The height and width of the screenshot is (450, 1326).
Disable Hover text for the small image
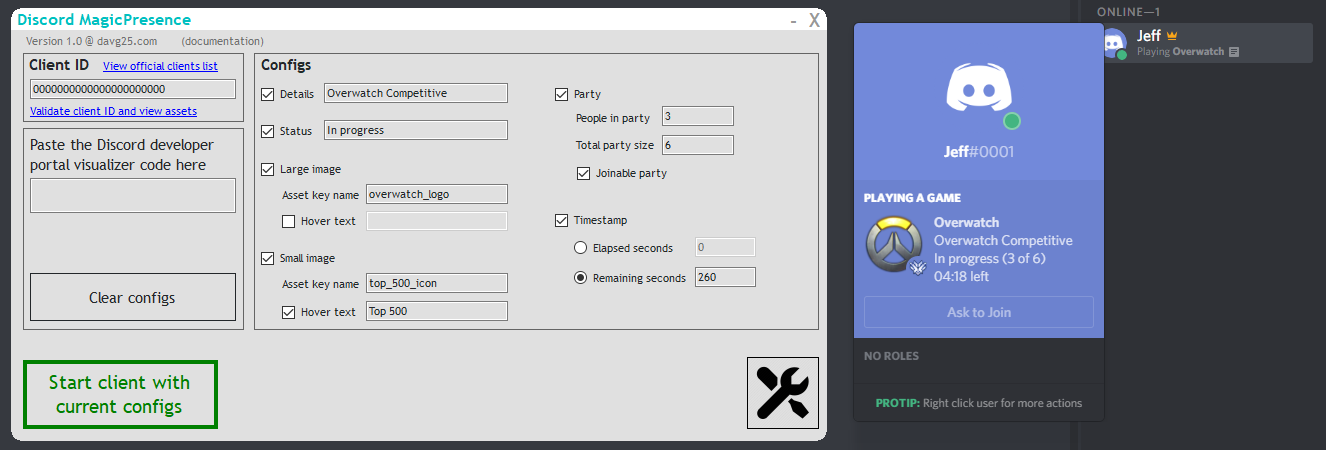[288, 312]
